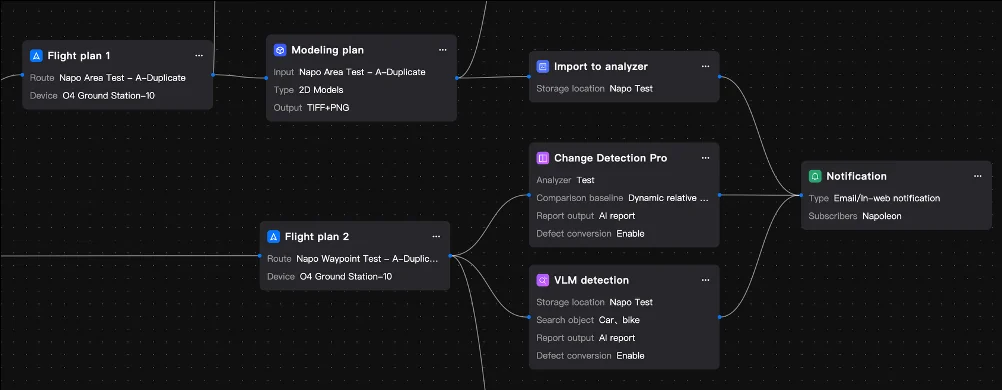
Task: Click the Import to analyzer input port
Action: (x=529, y=77)
